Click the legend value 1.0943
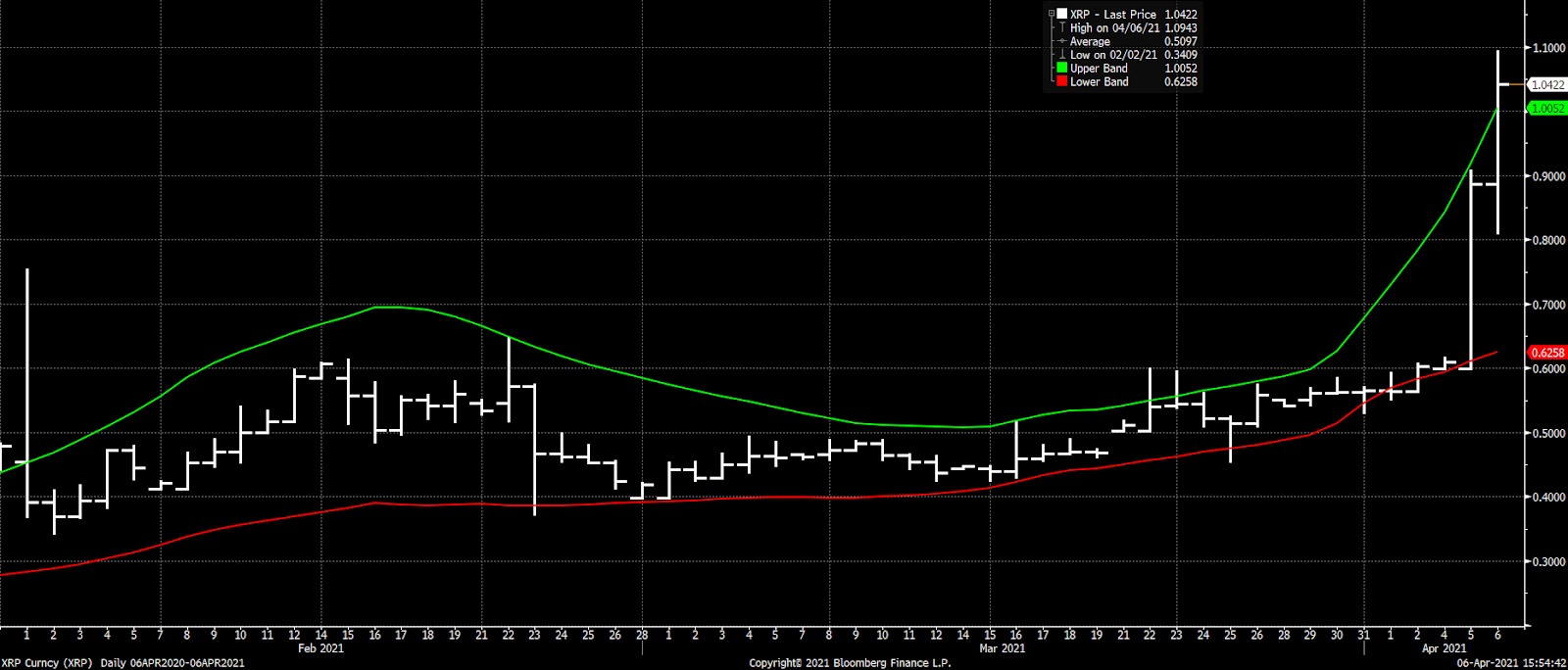Image resolution: width=1568 pixels, height=670 pixels. (x=1181, y=28)
